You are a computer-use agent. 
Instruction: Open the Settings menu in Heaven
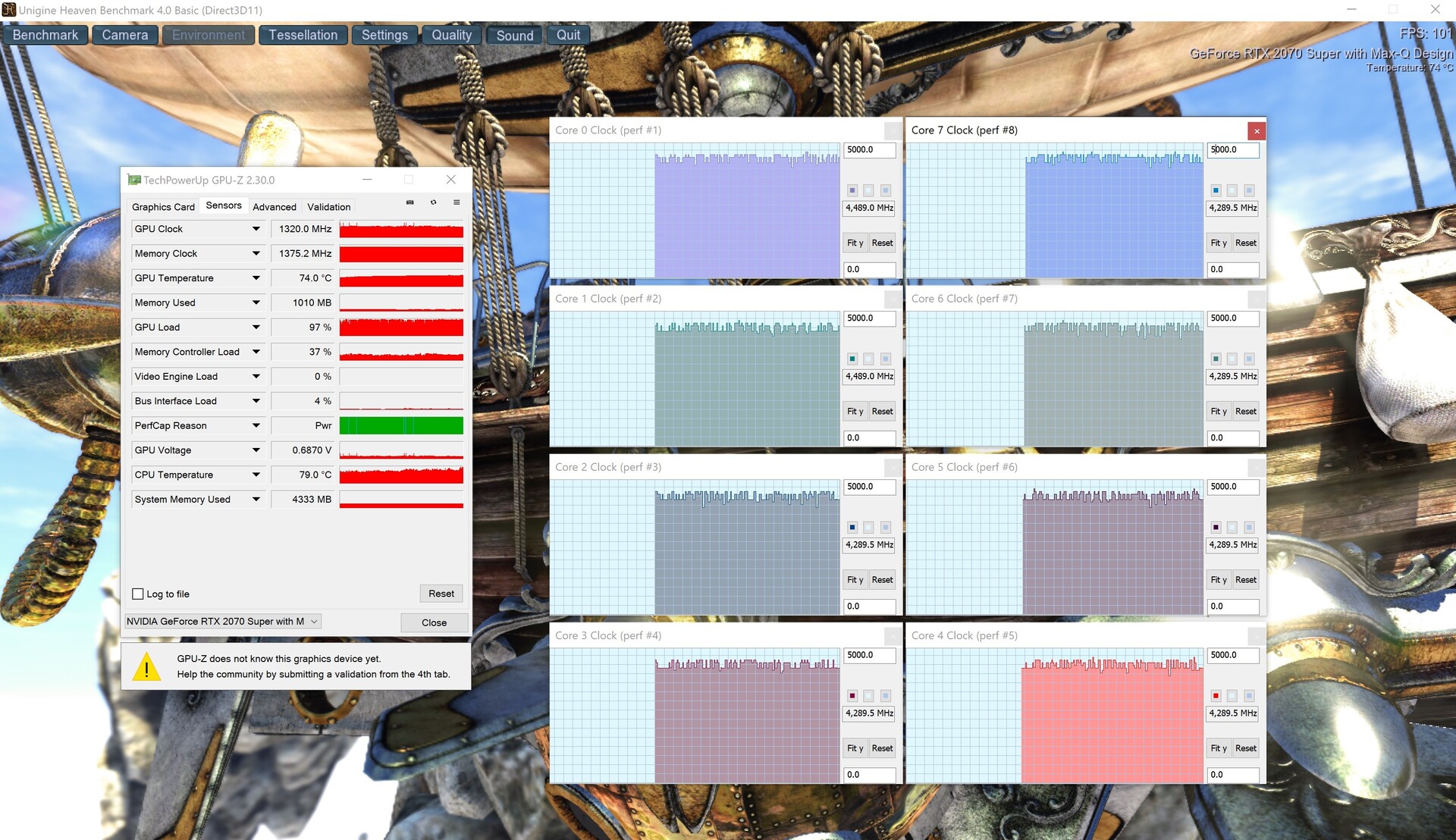coord(384,35)
